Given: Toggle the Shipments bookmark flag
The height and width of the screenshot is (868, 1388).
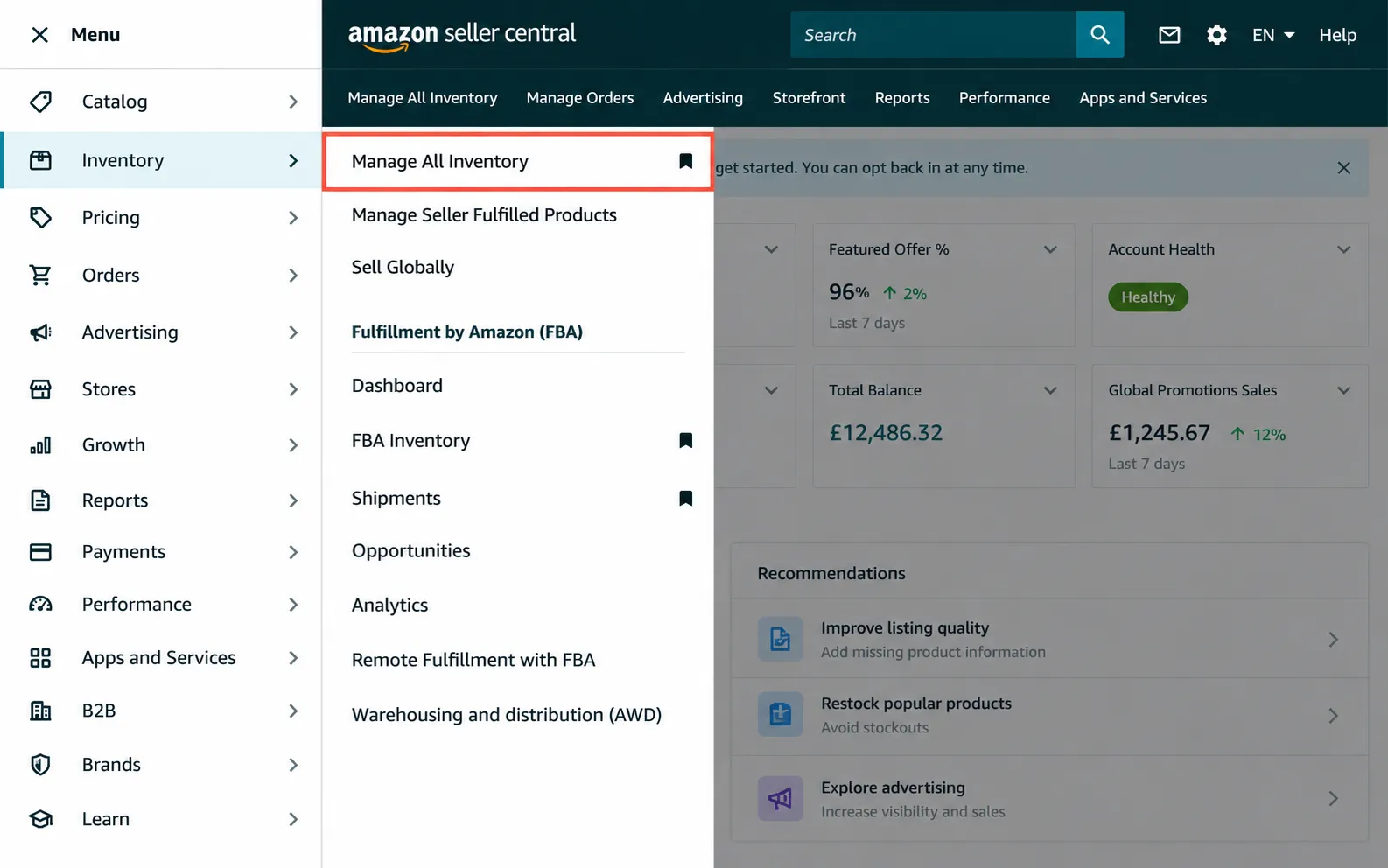Looking at the screenshot, I should tap(686, 498).
